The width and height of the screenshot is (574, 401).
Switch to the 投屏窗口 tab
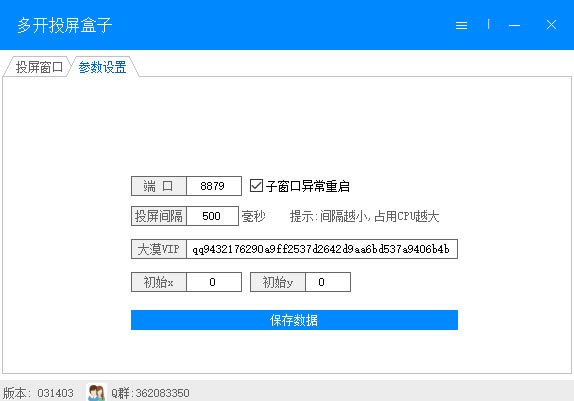[x=39, y=67]
